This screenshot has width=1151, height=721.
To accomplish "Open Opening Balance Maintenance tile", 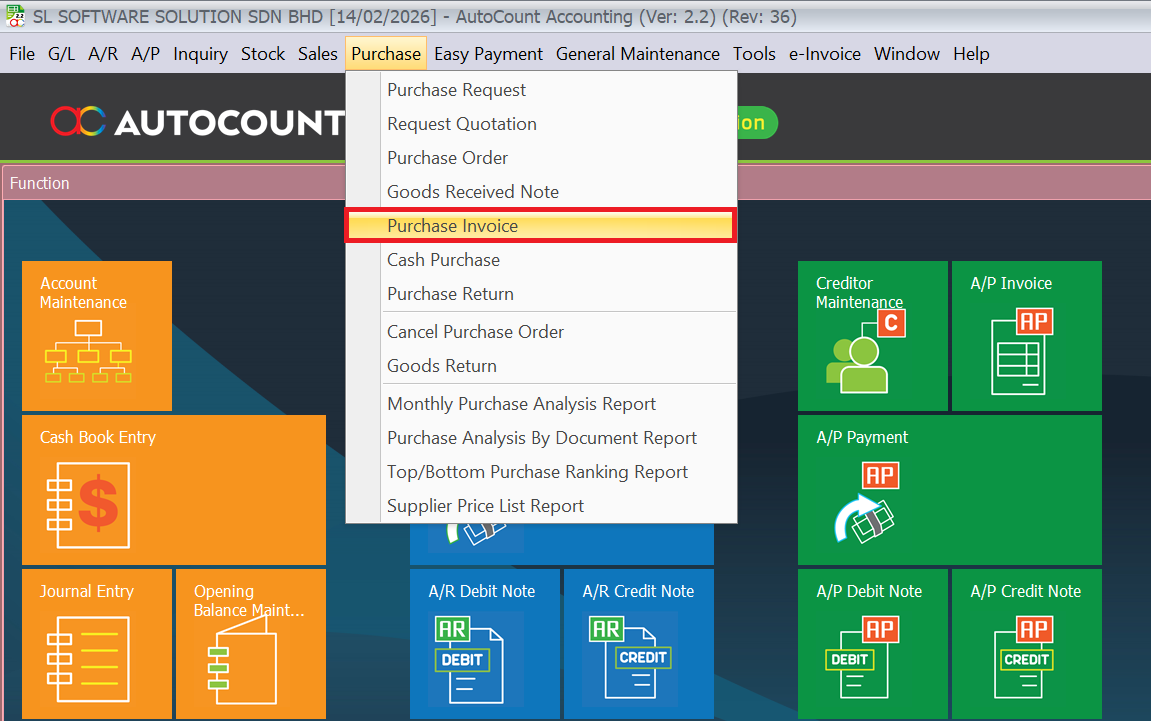I will click(250, 644).
